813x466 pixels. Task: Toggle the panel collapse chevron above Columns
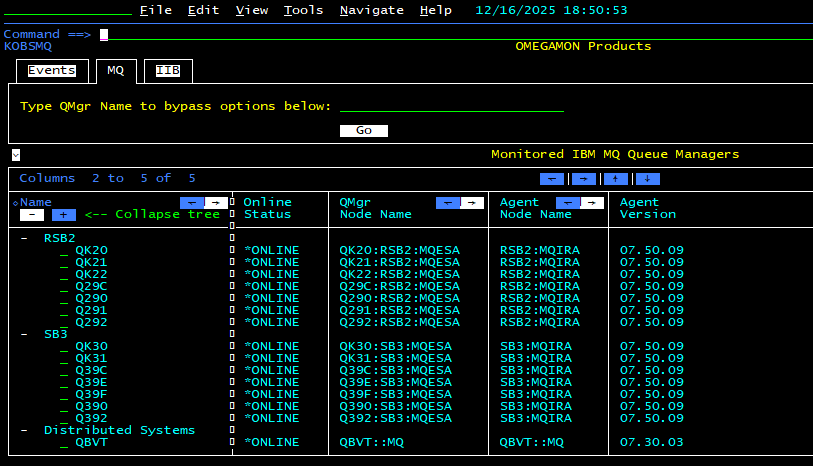tap(16, 155)
